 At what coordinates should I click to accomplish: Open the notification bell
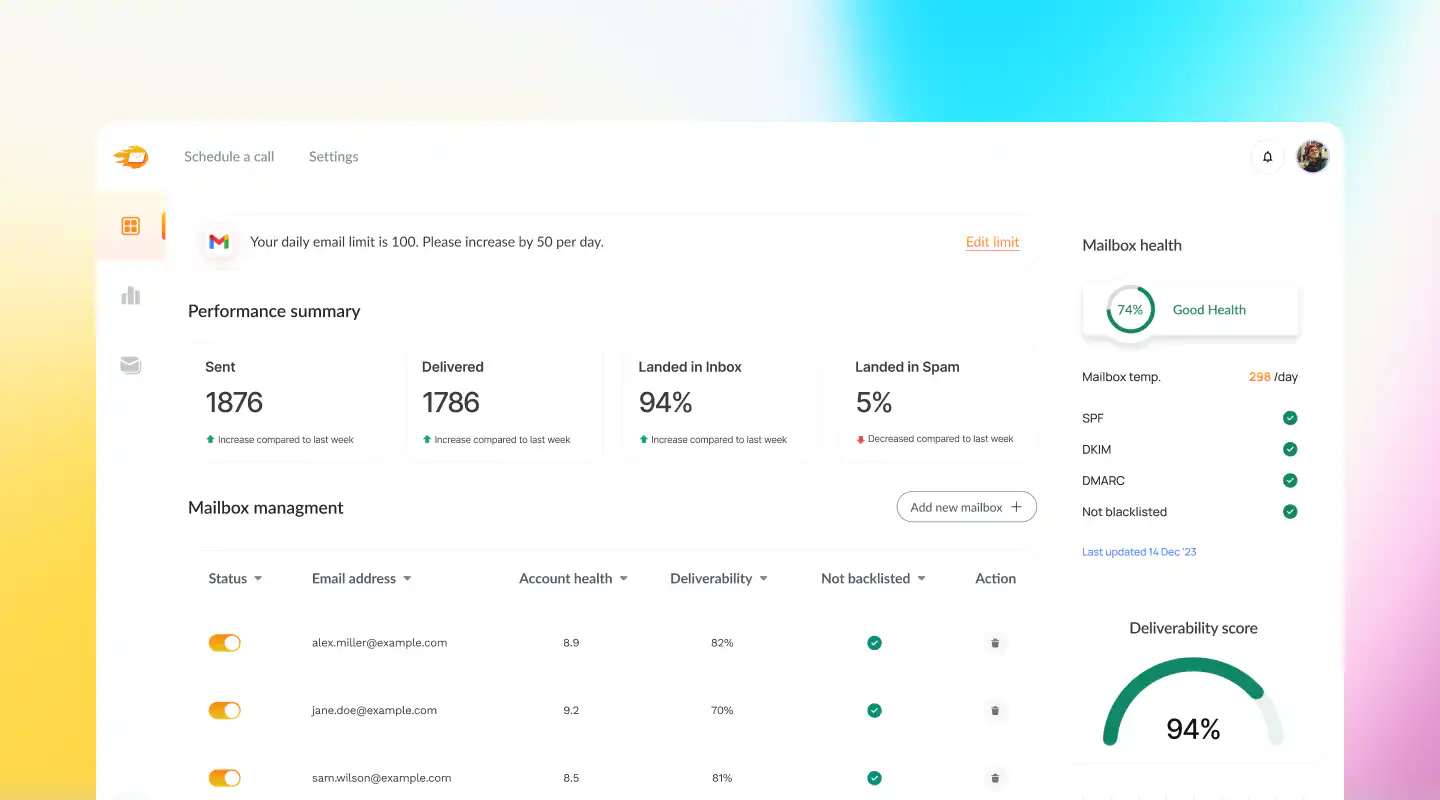coord(1267,156)
